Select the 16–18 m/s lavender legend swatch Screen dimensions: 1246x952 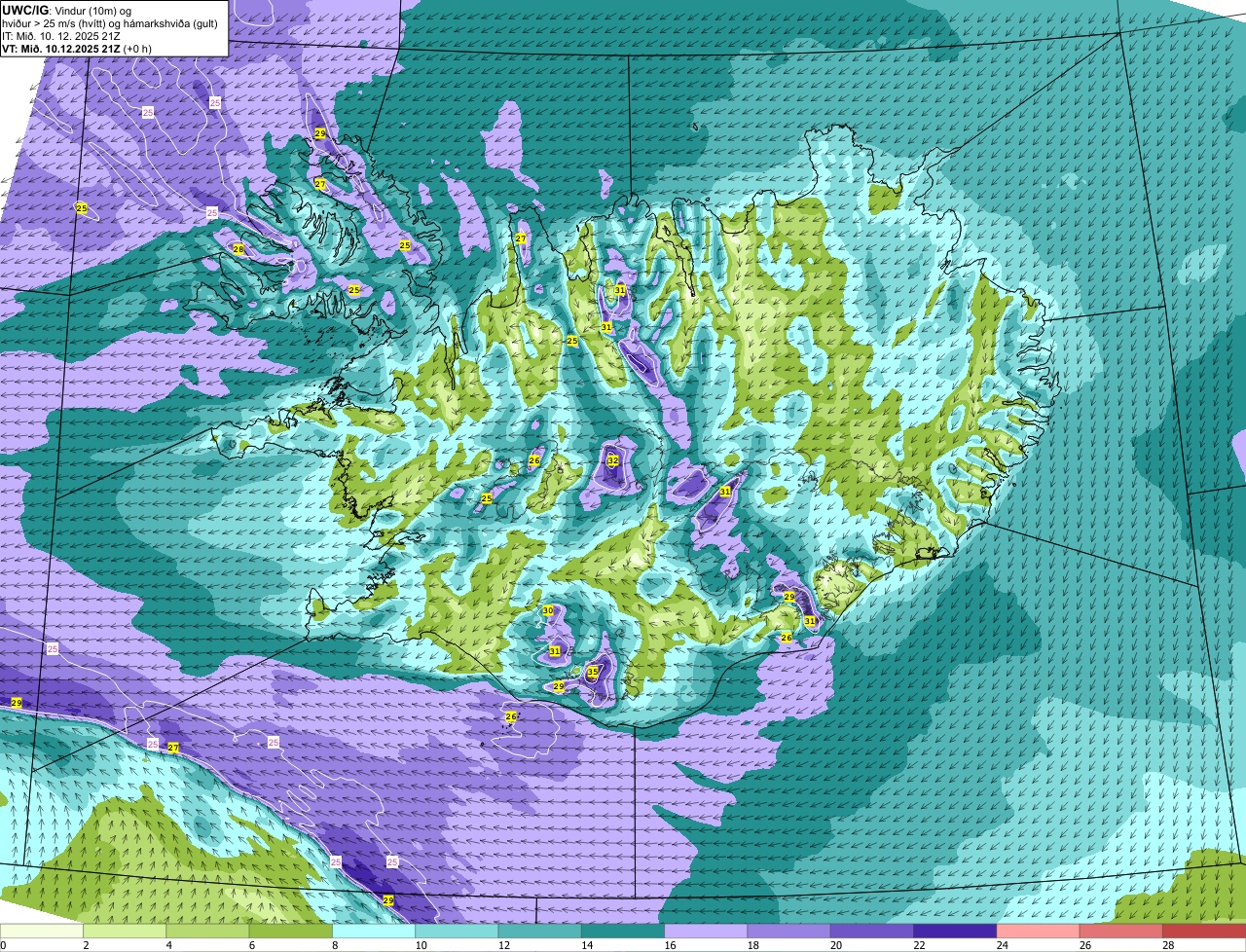coord(706,931)
